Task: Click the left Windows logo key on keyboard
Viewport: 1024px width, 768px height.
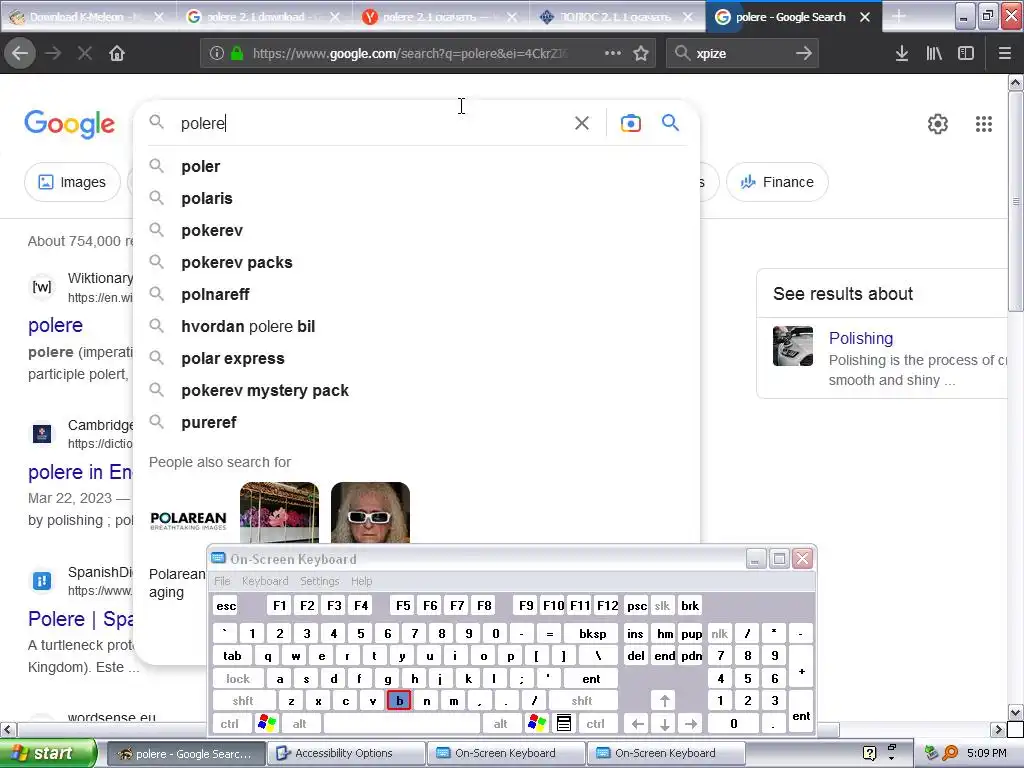Action: 267,723
